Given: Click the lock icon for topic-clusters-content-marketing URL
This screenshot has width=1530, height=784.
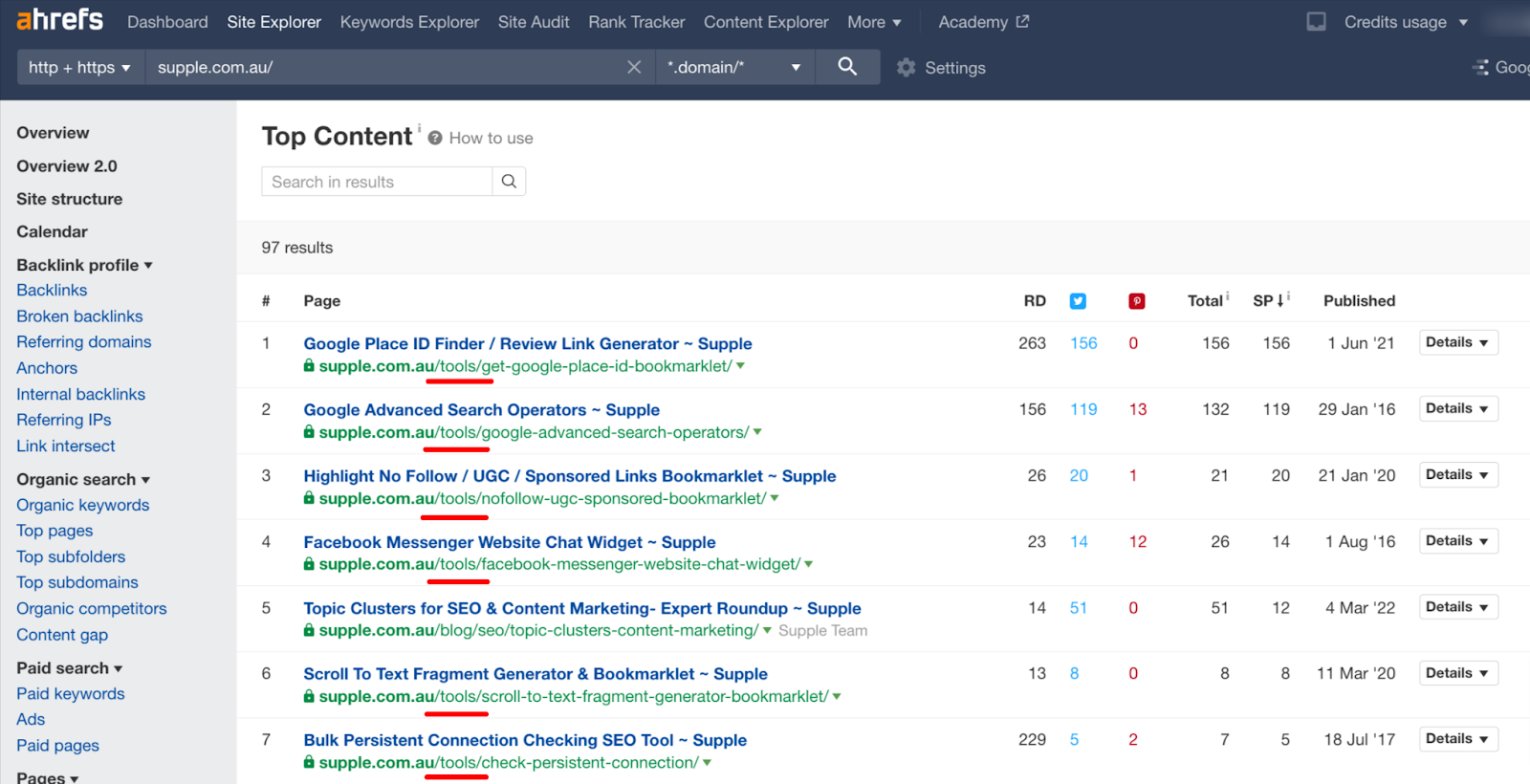Looking at the screenshot, I should click(x=309, y=630).
